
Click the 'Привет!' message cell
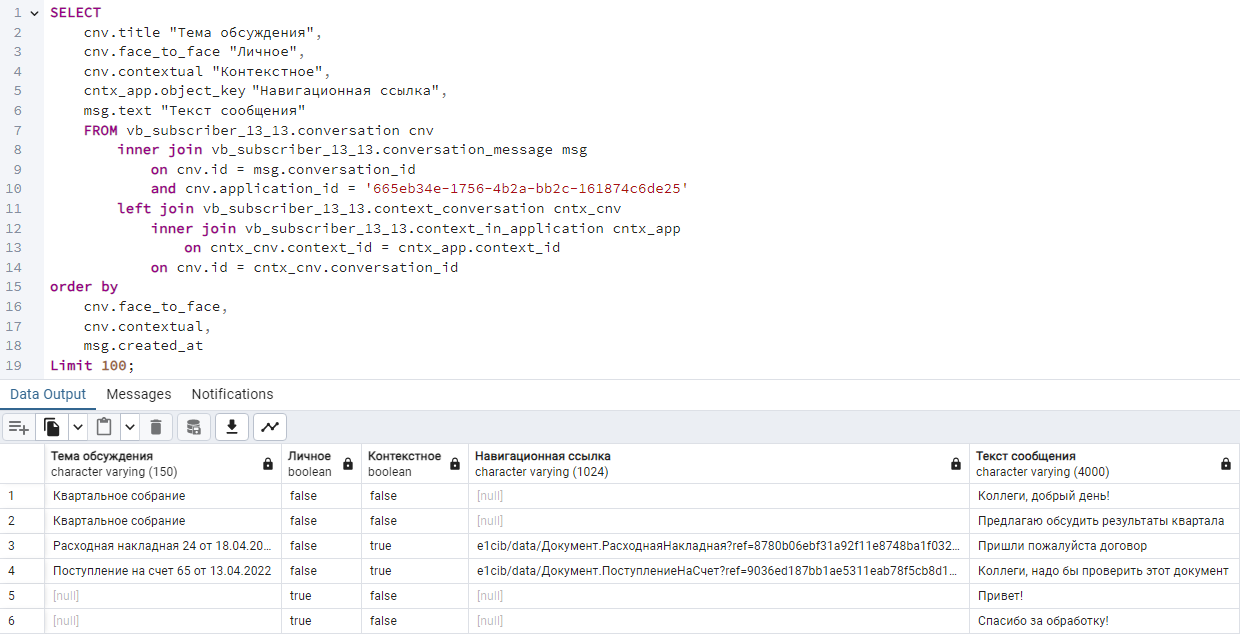(1105, 596)
